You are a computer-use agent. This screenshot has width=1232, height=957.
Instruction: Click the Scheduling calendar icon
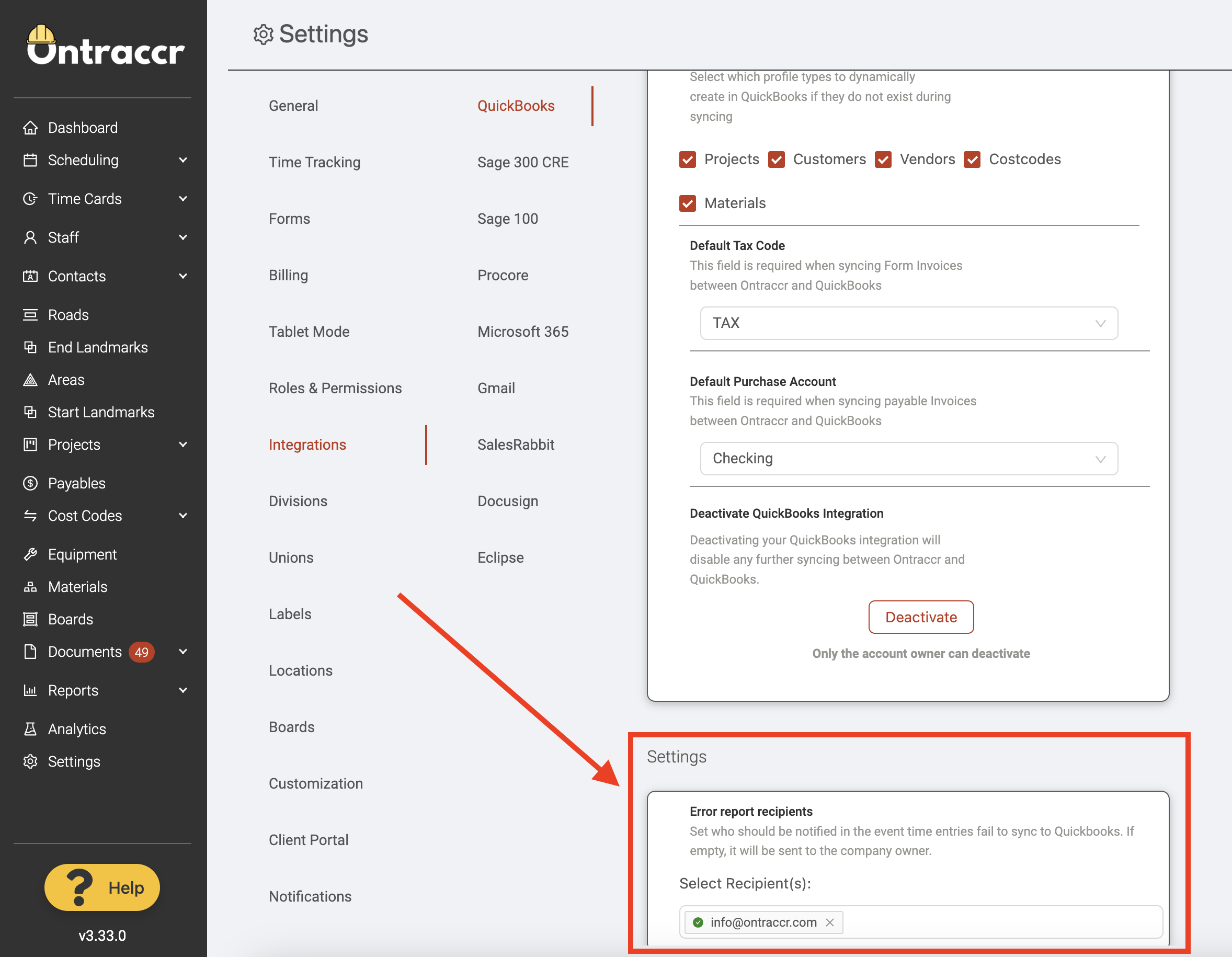point(30,160)
